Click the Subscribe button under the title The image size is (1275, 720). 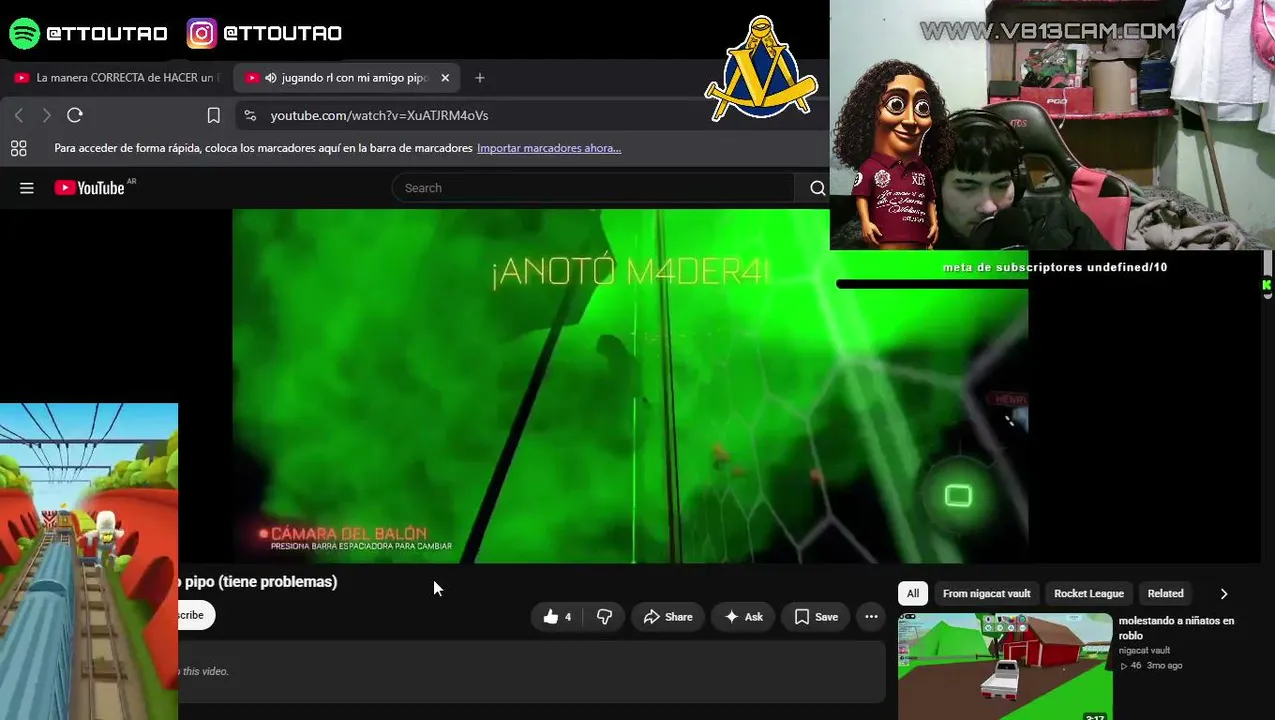coord(196,615)
